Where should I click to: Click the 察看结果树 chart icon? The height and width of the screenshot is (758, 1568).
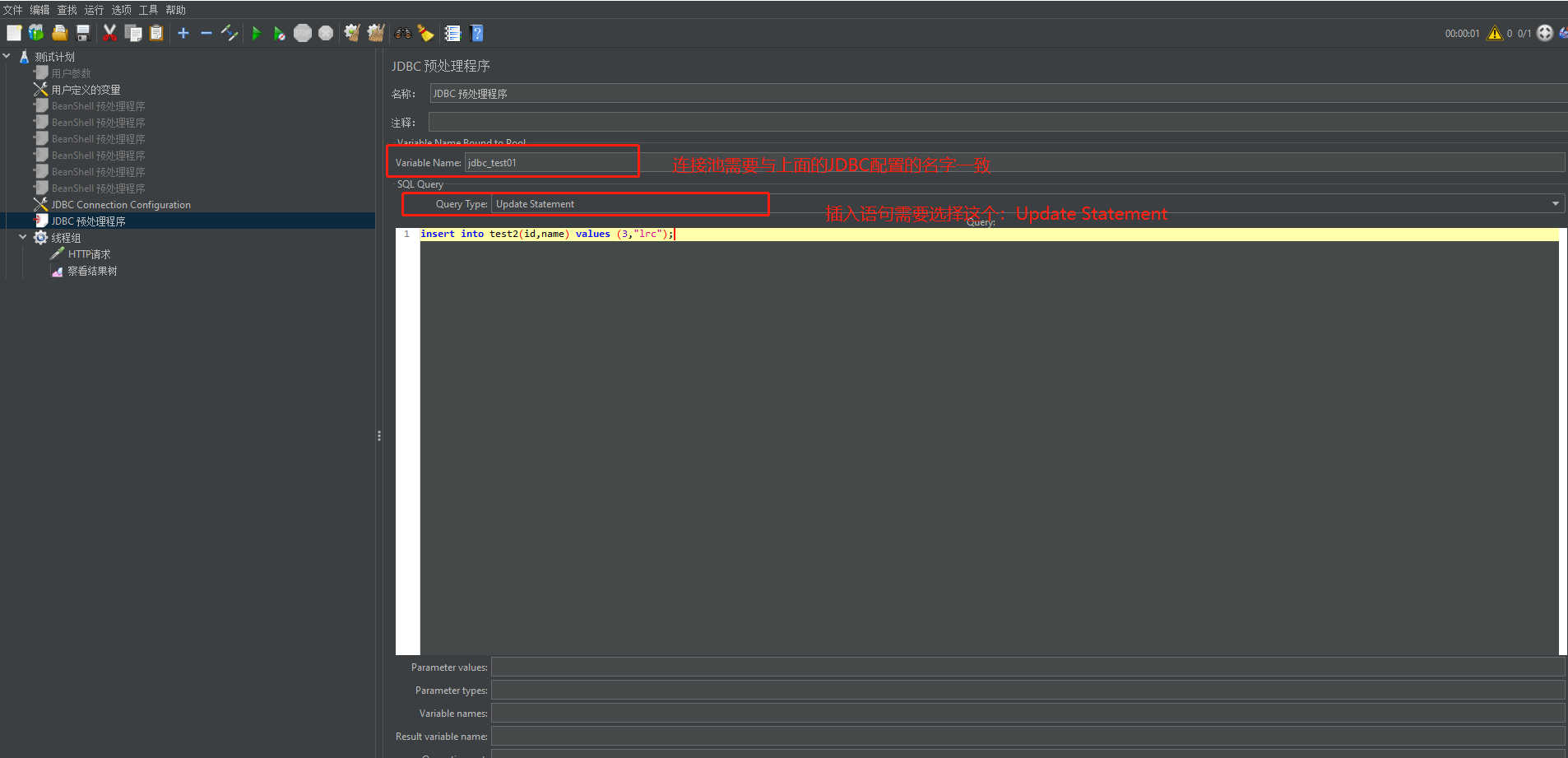pyautogui.click(x=57, y=271)
